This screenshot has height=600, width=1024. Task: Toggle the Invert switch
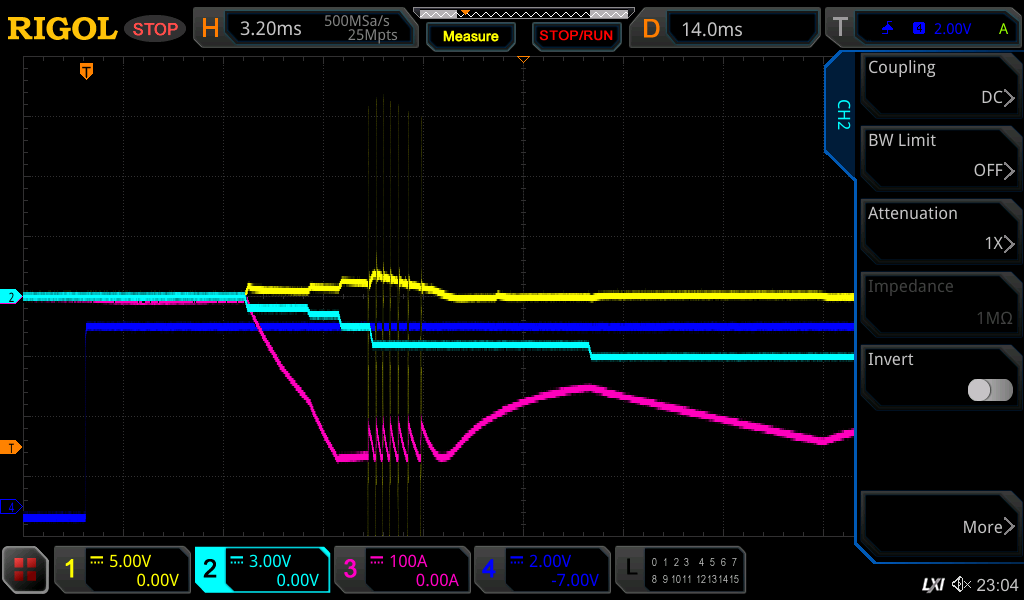(x=990, y=390)
